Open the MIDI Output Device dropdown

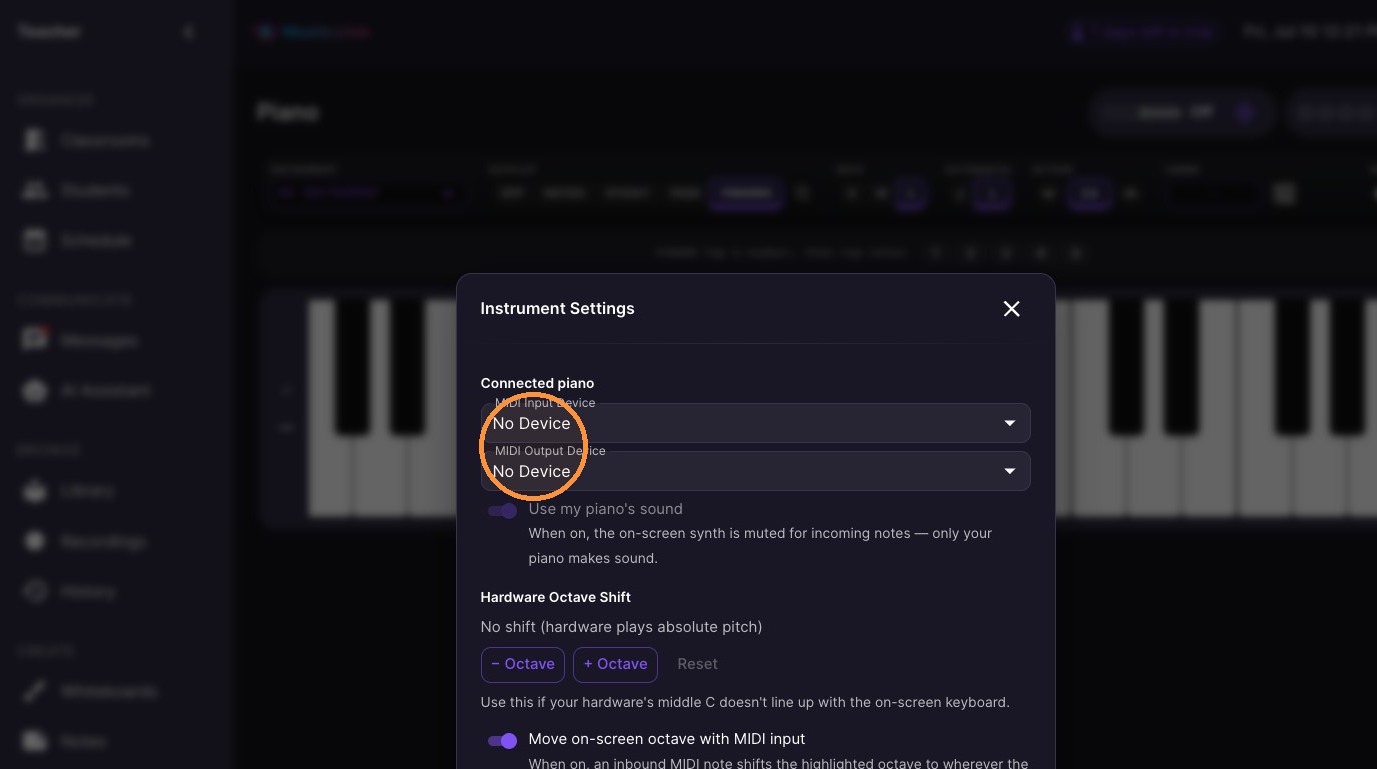coord(755,471)
